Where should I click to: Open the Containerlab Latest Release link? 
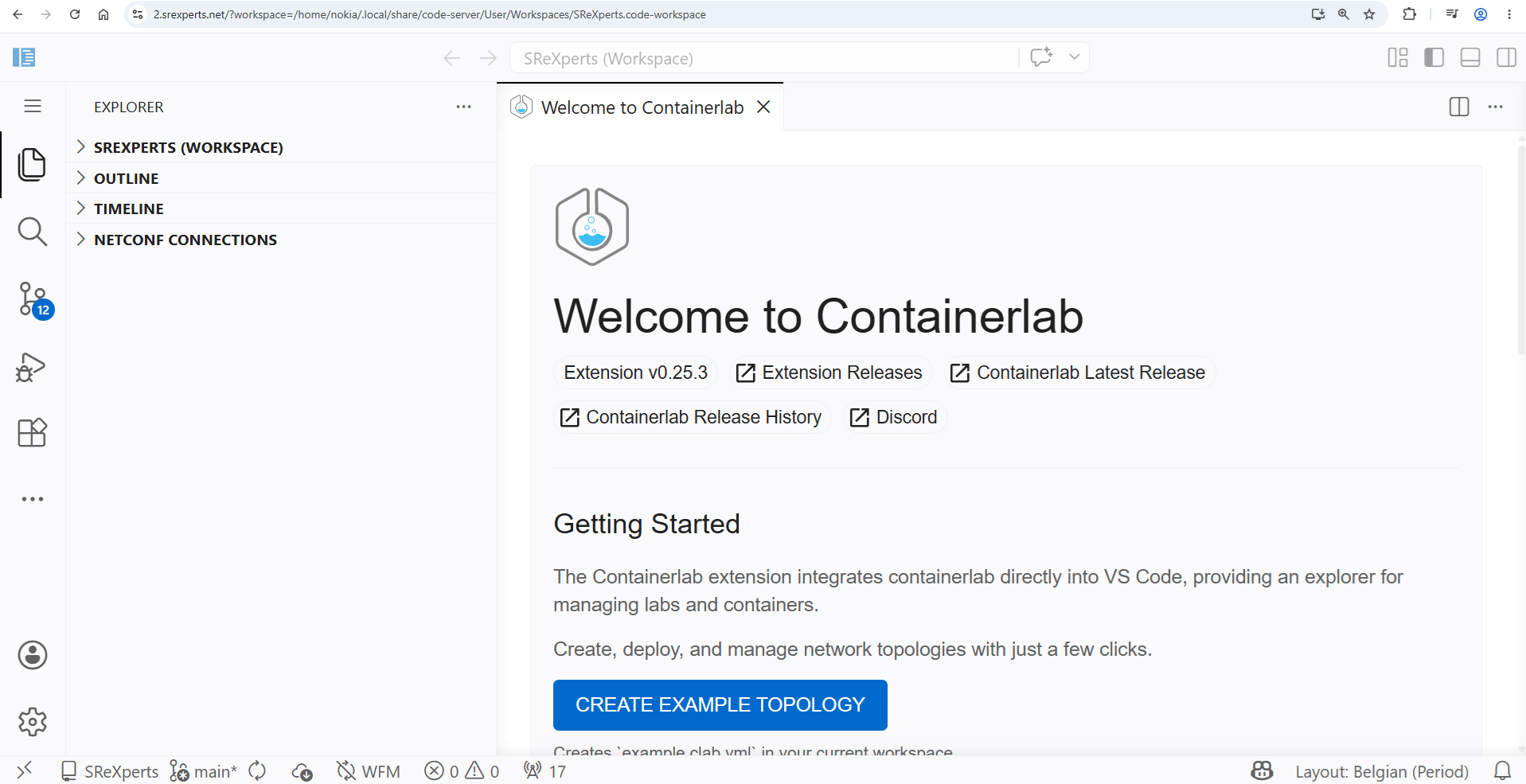tap(1078, 372)
